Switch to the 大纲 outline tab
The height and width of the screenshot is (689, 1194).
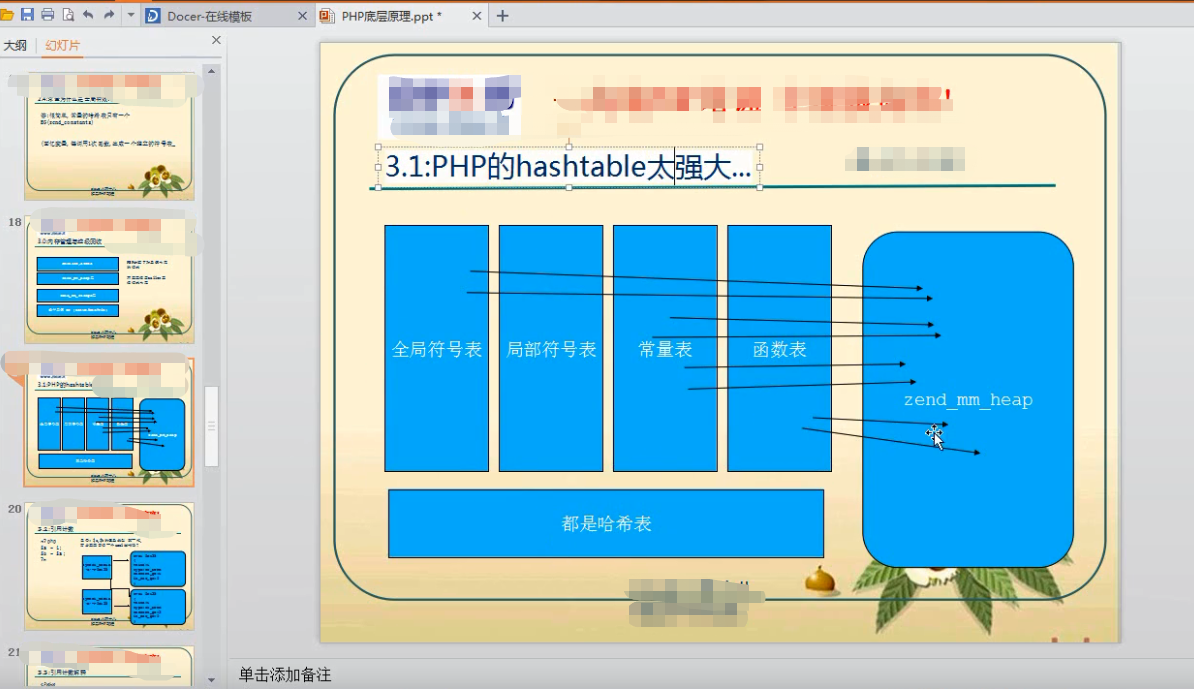(x=14, y=45)
